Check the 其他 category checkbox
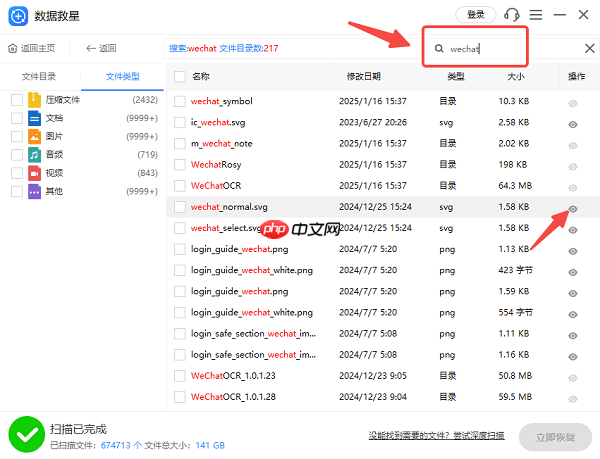Image resolution: width=600 pixels, height=459 pixels. (17, 191)
